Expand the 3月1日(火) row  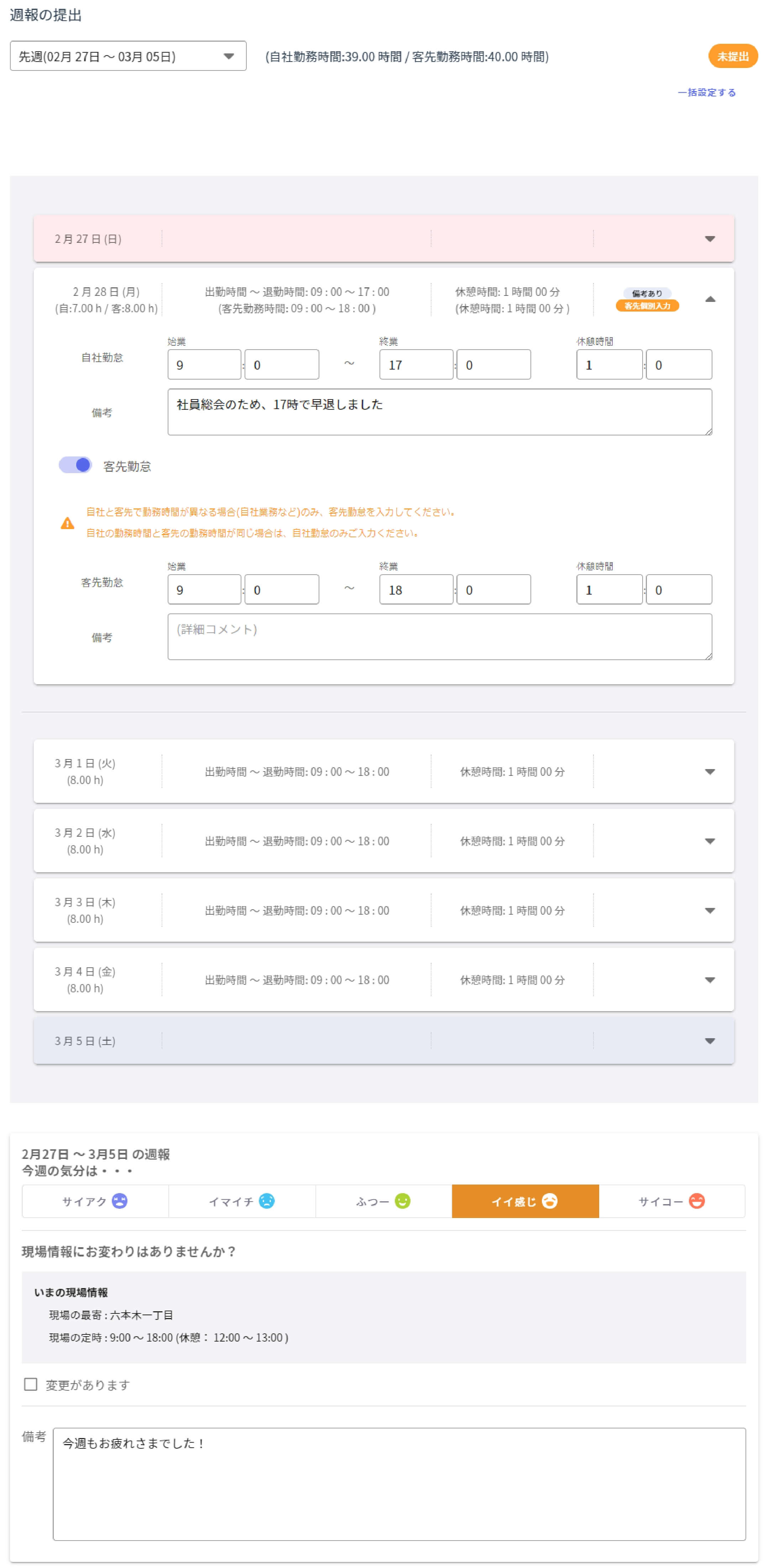[x=709, y=772]
